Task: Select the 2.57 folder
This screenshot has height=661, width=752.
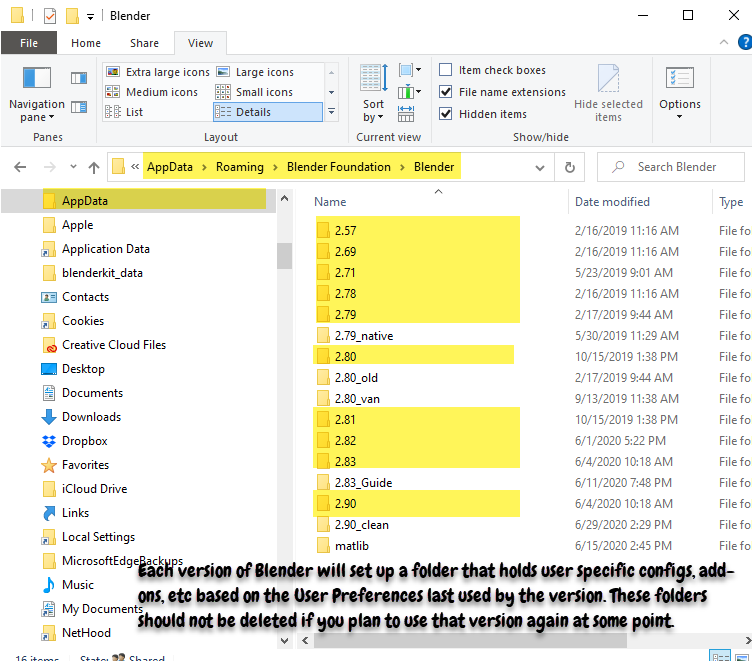Action: click(345, 231)
